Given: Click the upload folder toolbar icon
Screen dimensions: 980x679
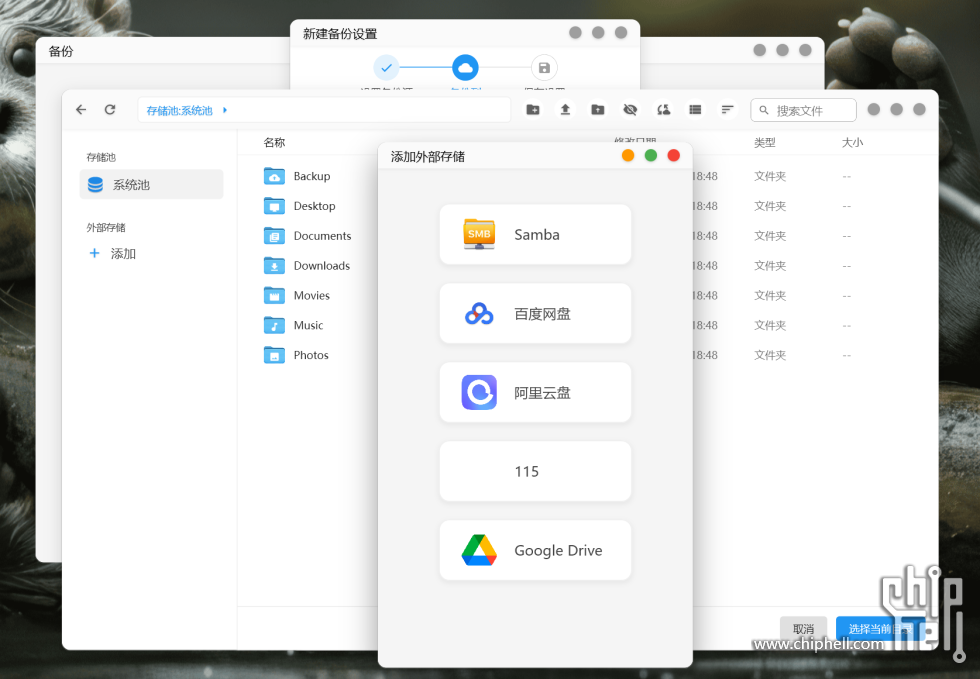Looking at the screenshot, I should (598, 110).
